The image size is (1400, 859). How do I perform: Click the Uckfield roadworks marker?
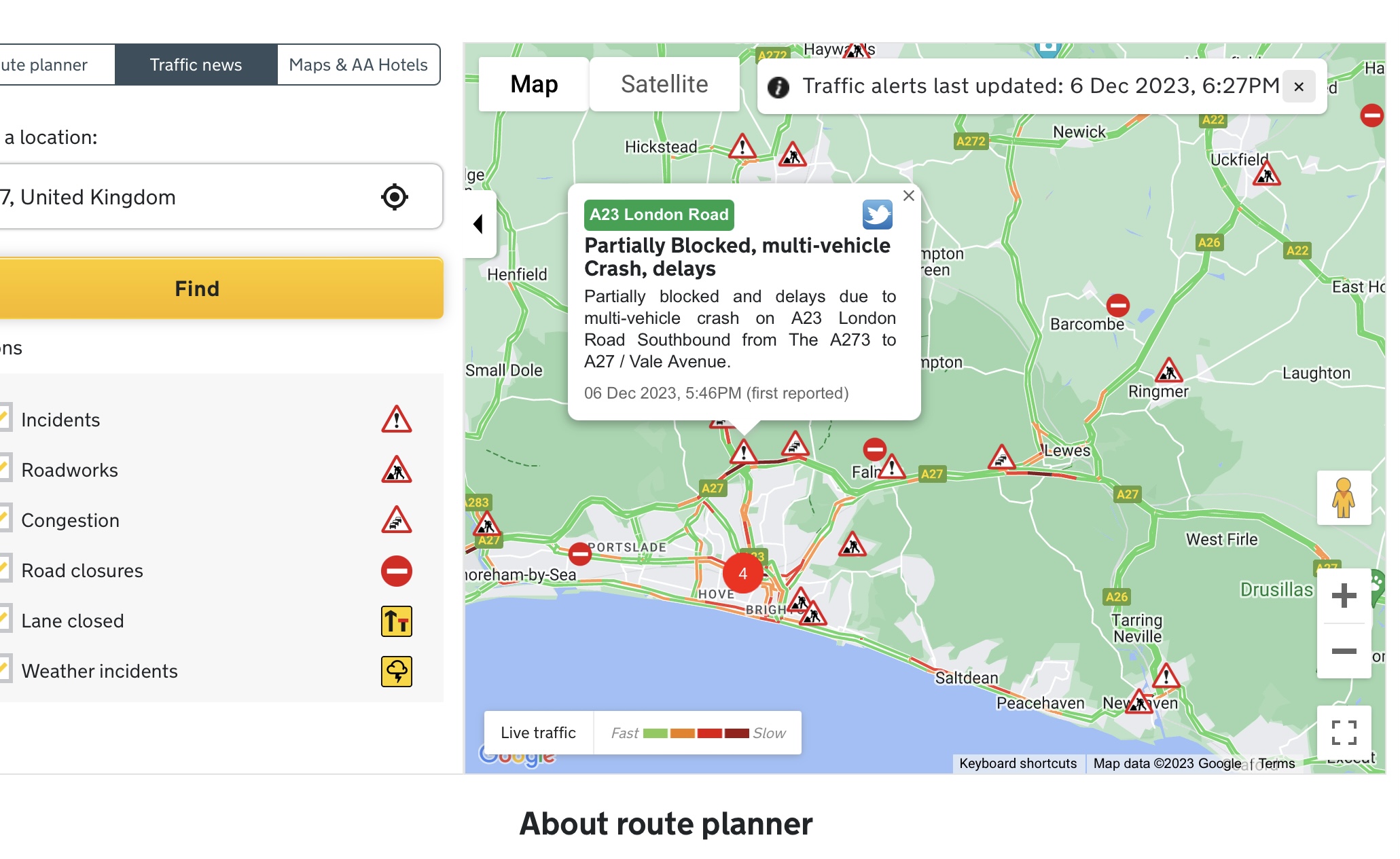coord(1267,174)
